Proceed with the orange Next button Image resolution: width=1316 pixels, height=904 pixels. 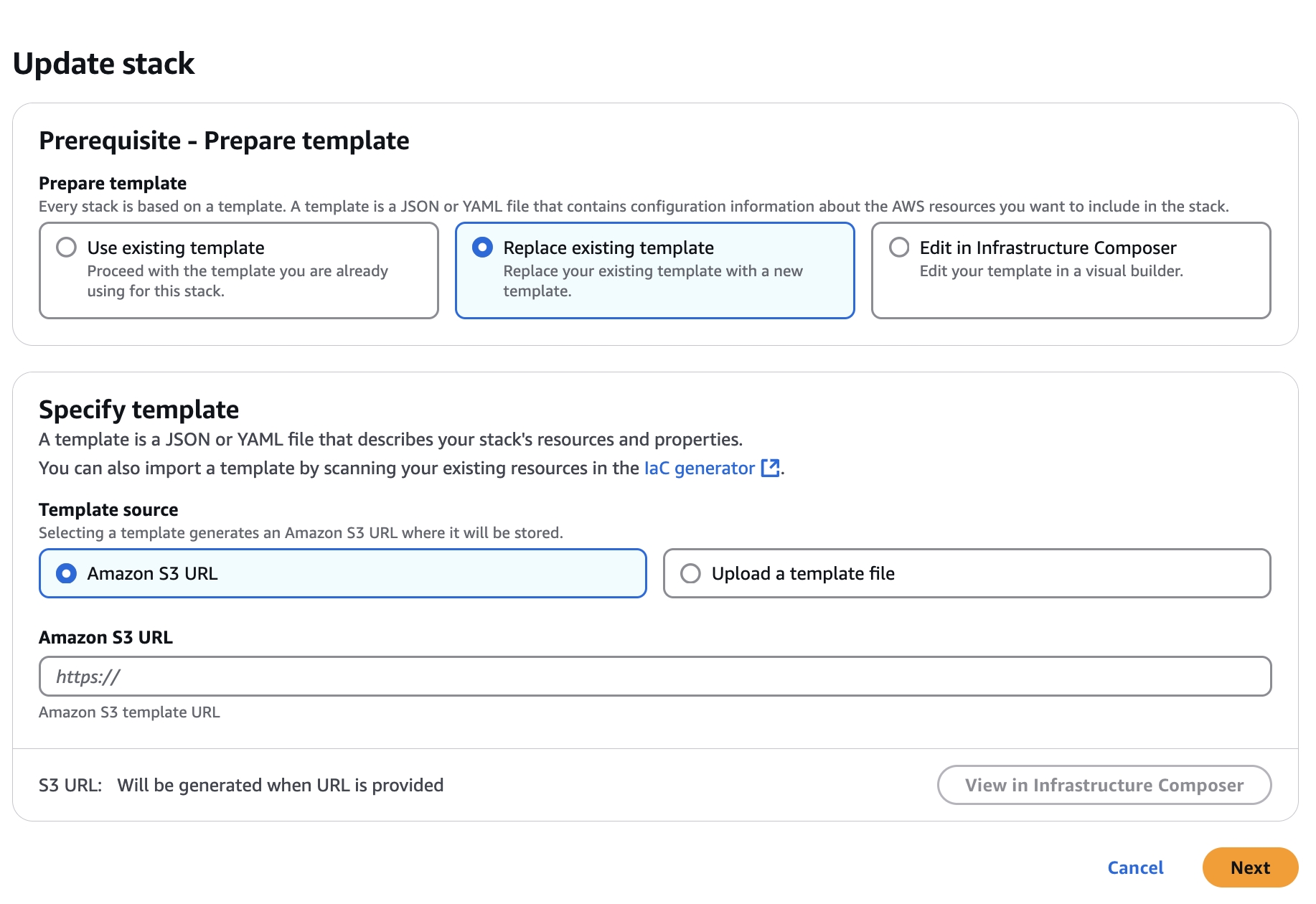point(1250,867)
